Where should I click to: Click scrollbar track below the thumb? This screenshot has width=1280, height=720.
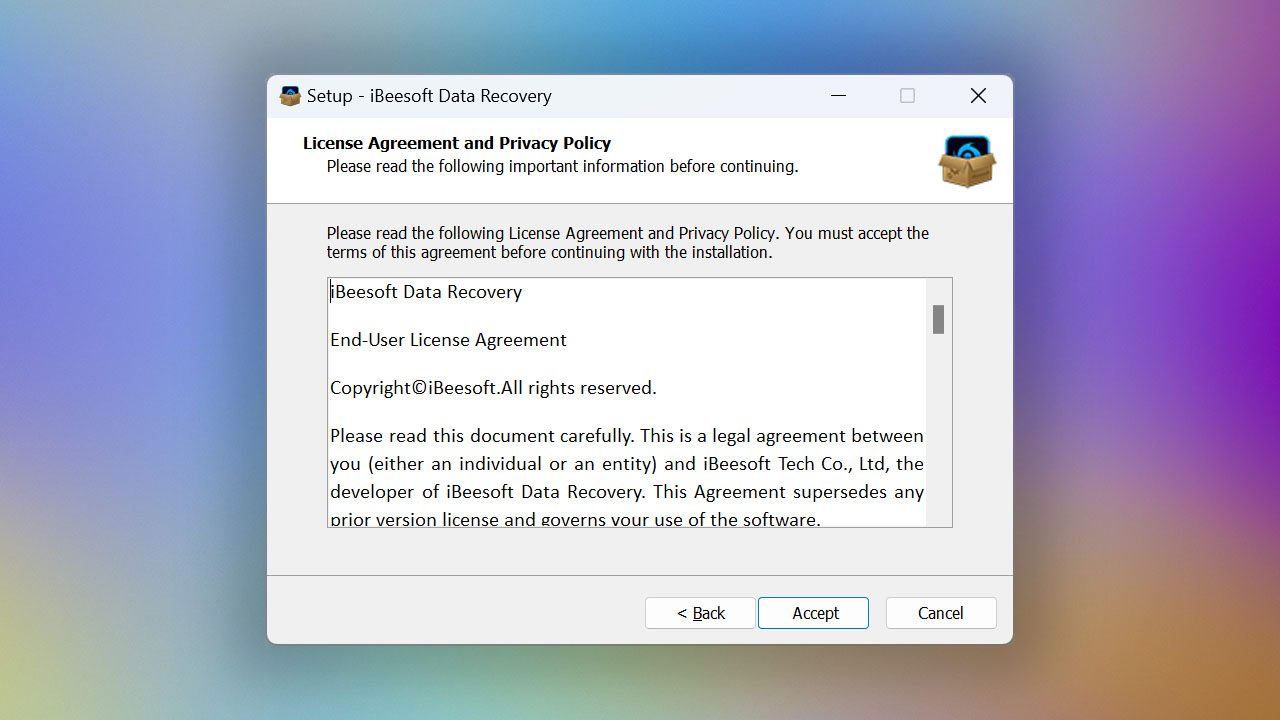pos(938,430)
